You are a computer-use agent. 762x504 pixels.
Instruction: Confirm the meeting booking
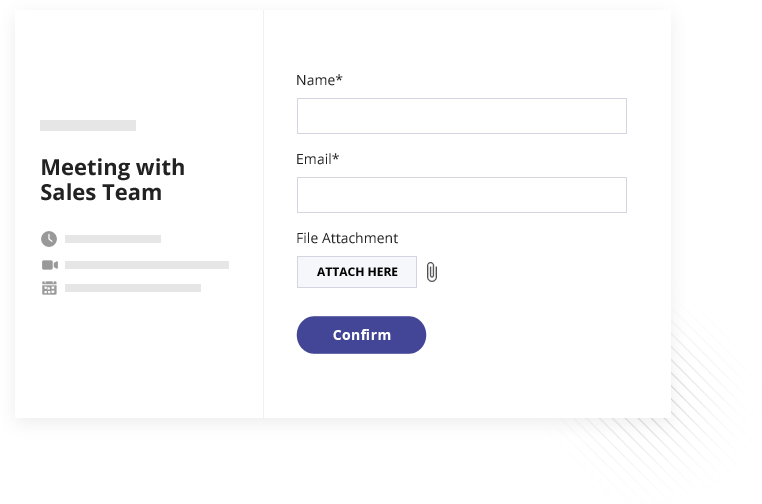click(361, 335)
